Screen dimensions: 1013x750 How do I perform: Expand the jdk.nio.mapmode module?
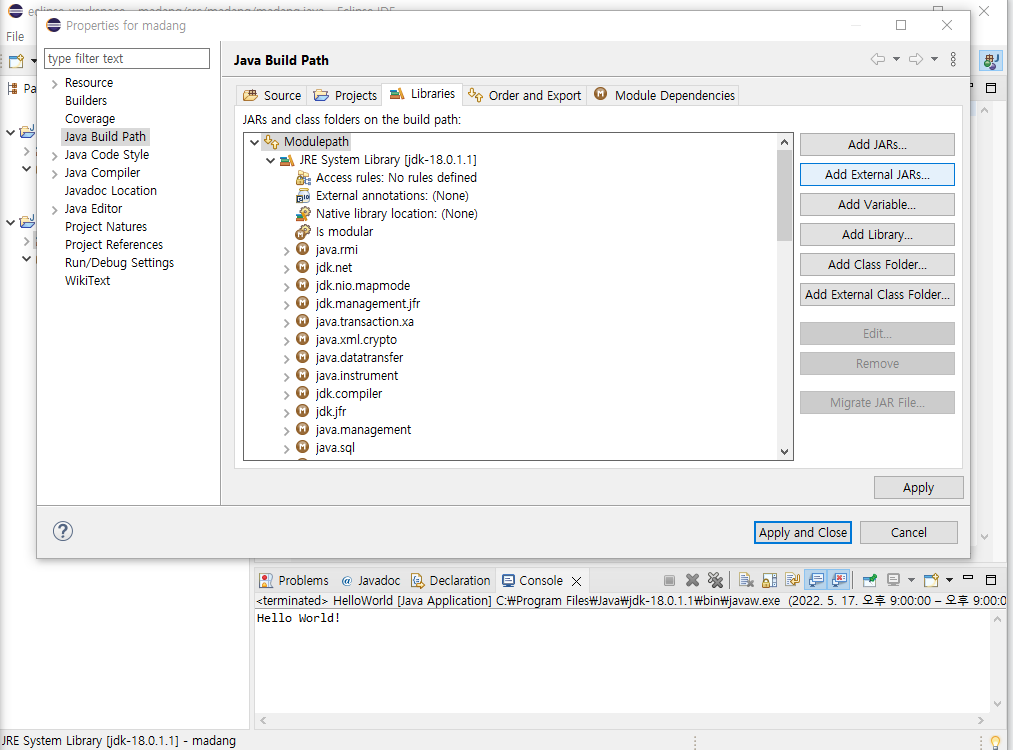coord(286,286)
